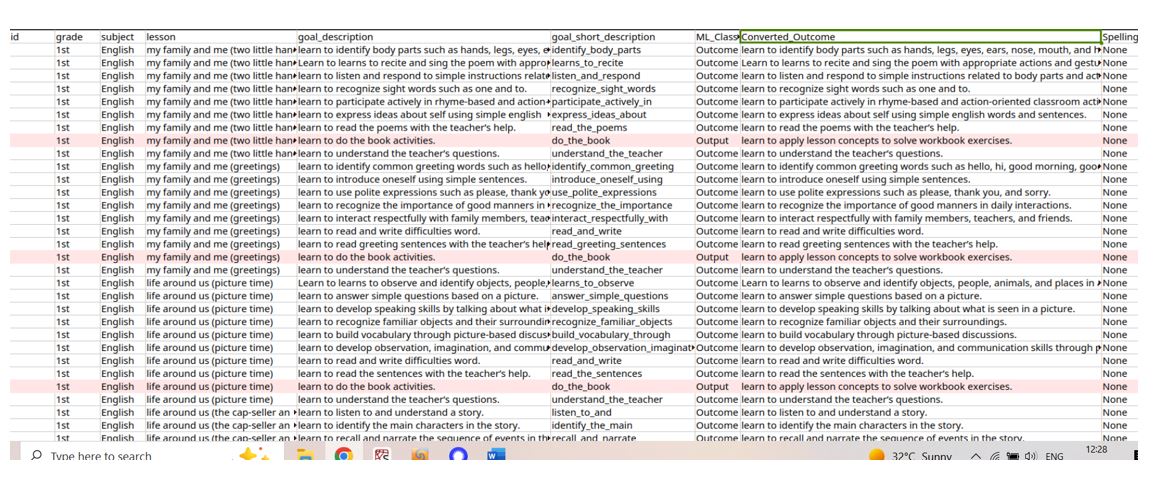1164x477 pixels.
Task: Click cell answer_simple_questions
Action: point(622,296)
